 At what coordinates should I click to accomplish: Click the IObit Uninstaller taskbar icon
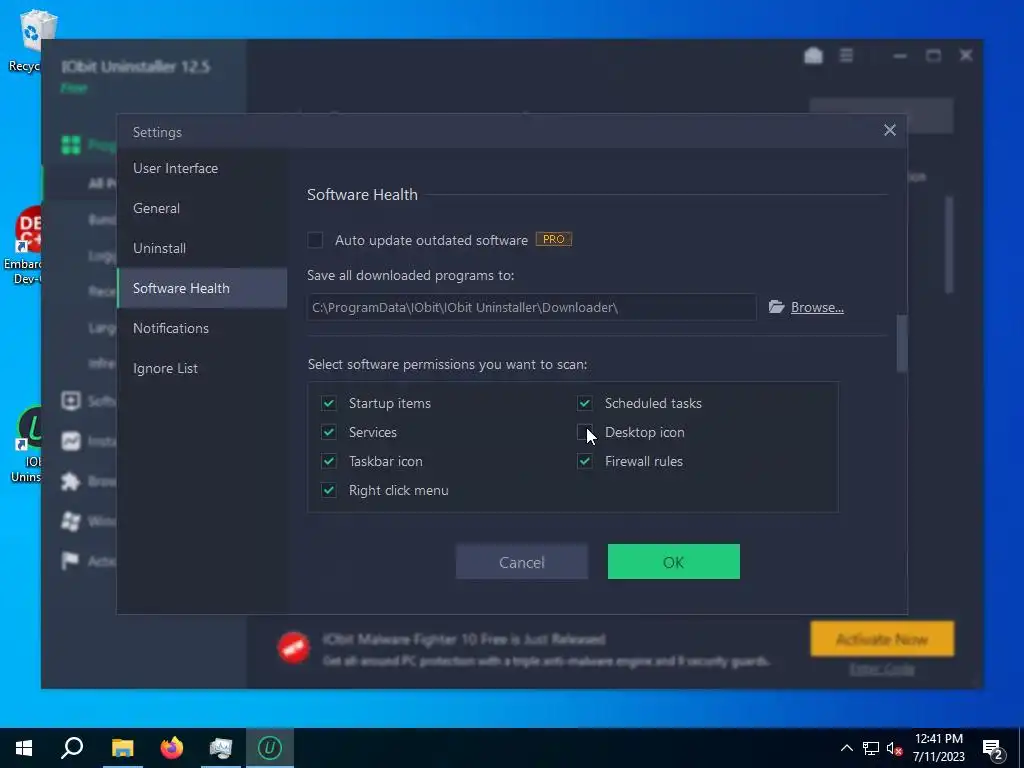tap(270, 748)
